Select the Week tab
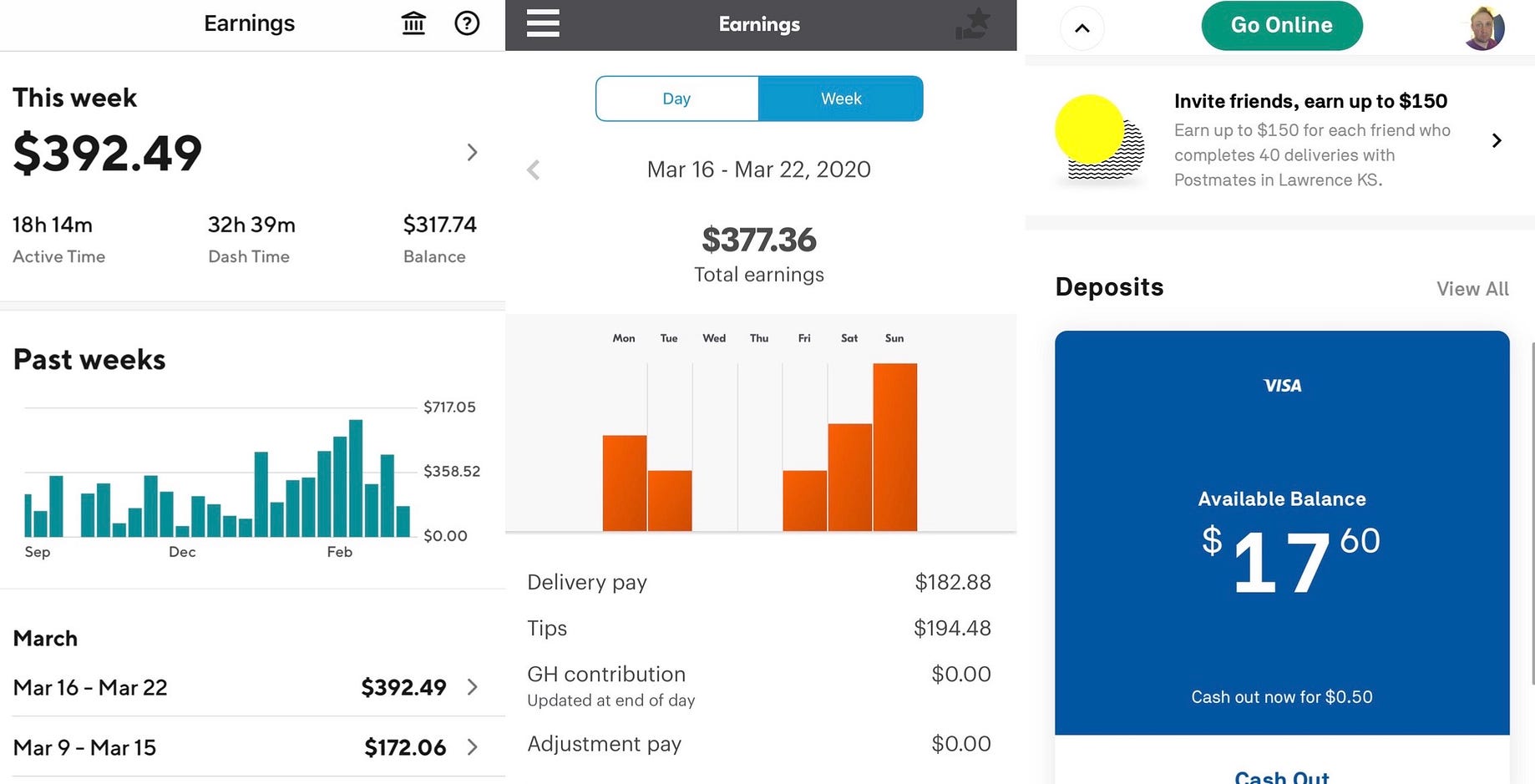This screenshot has width=1535, height=784. pos(841,99)
